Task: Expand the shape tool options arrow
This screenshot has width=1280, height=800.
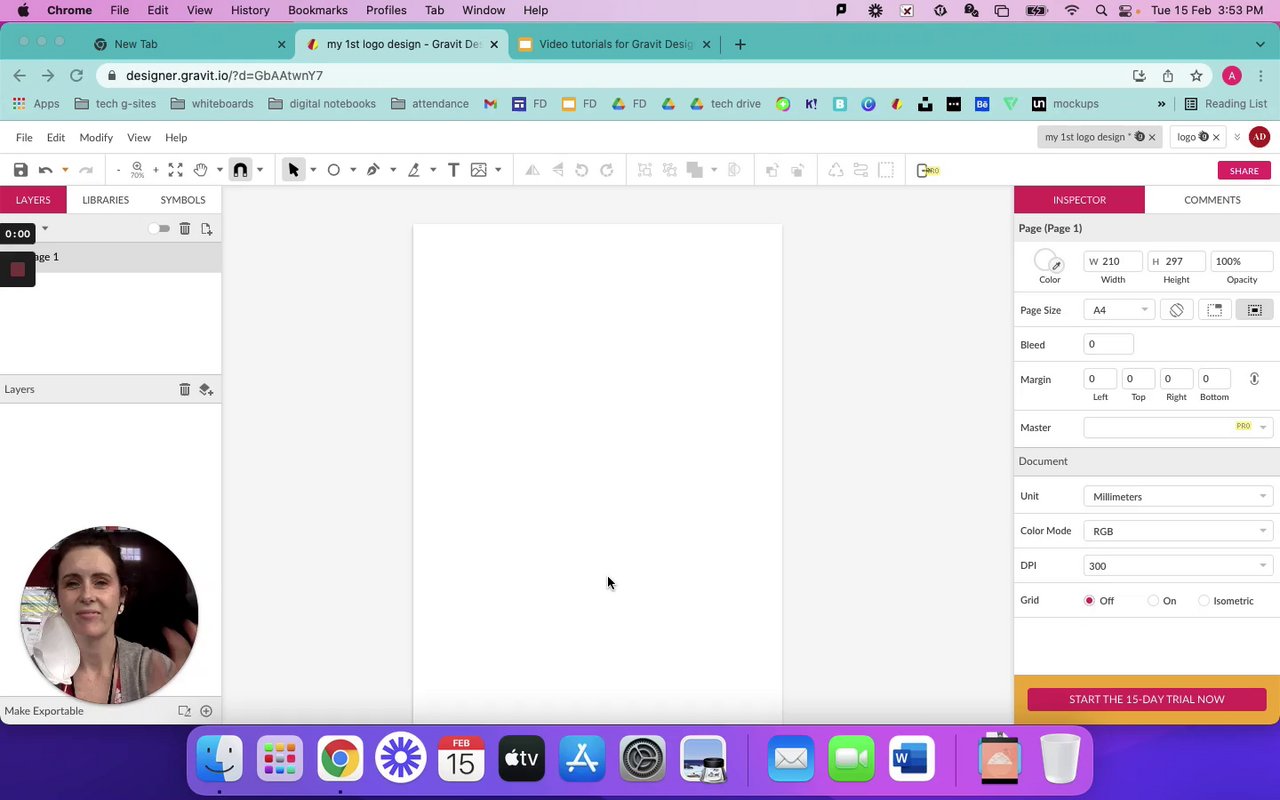Action: pyautogui.click(x=353, y=170)
